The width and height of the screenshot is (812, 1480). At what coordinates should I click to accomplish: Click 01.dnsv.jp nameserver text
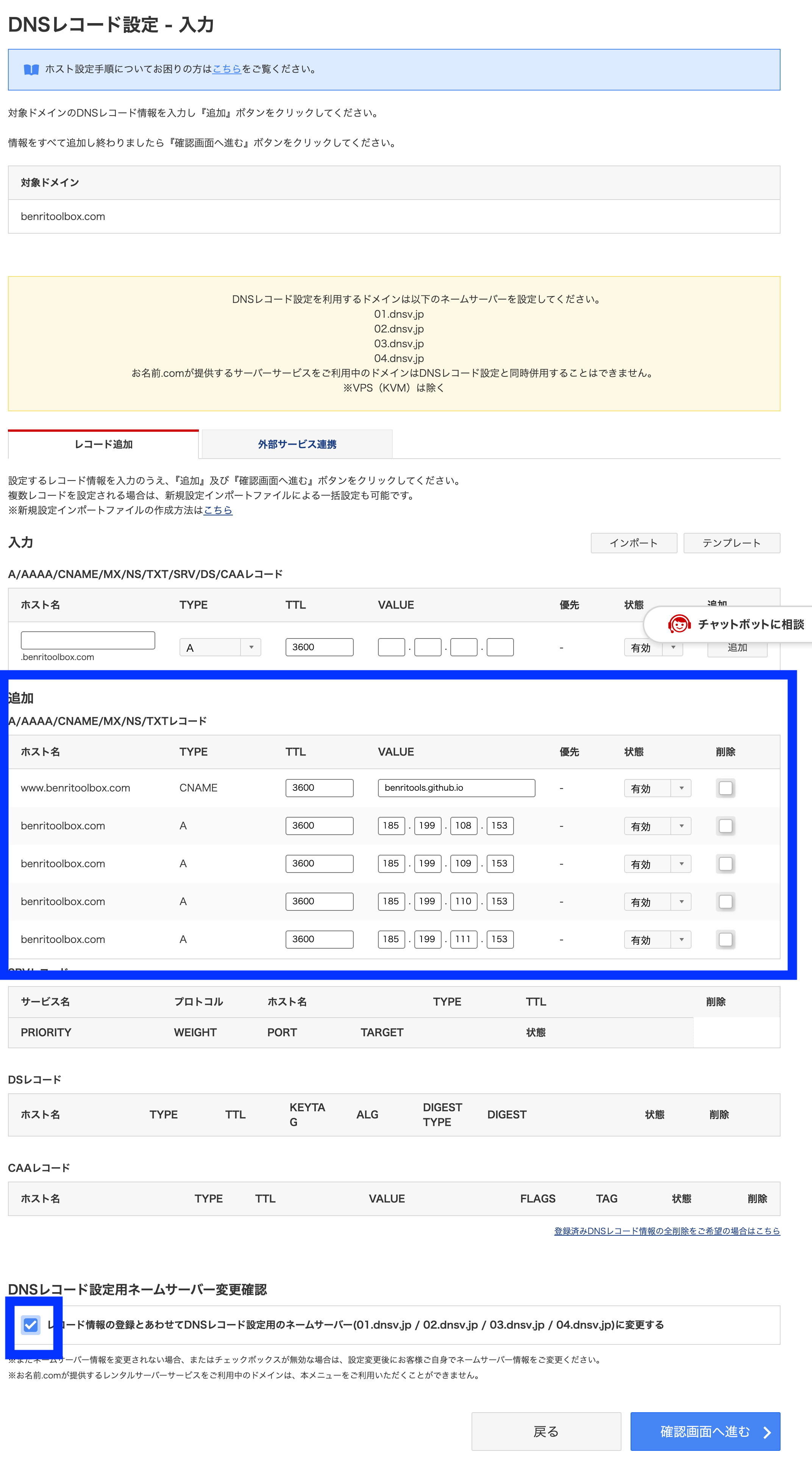399,314
